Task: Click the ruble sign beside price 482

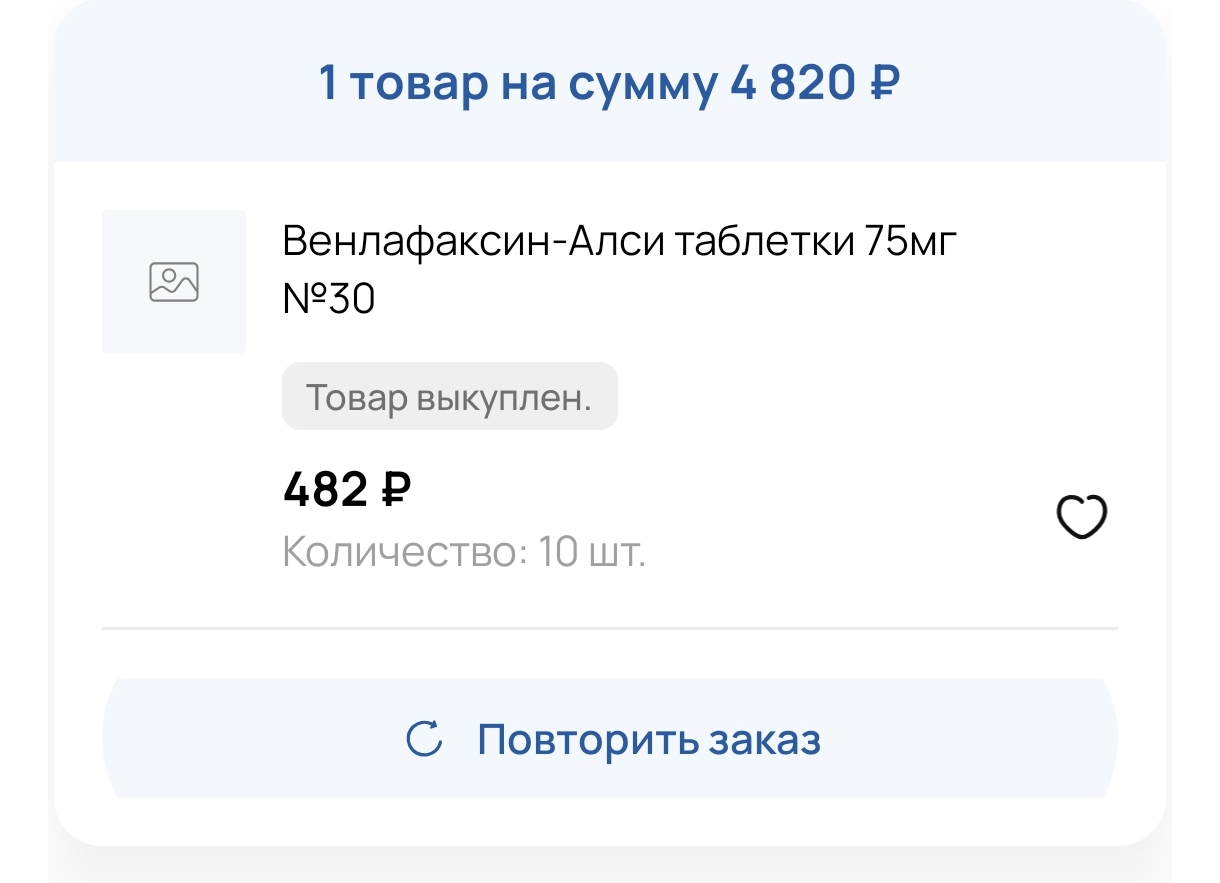Action: (x=396, y=490)
